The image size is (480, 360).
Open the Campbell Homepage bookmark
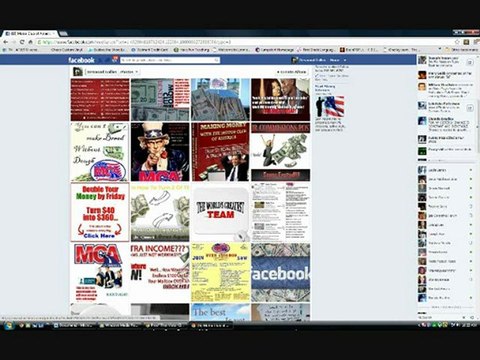[x=275, y=50]
